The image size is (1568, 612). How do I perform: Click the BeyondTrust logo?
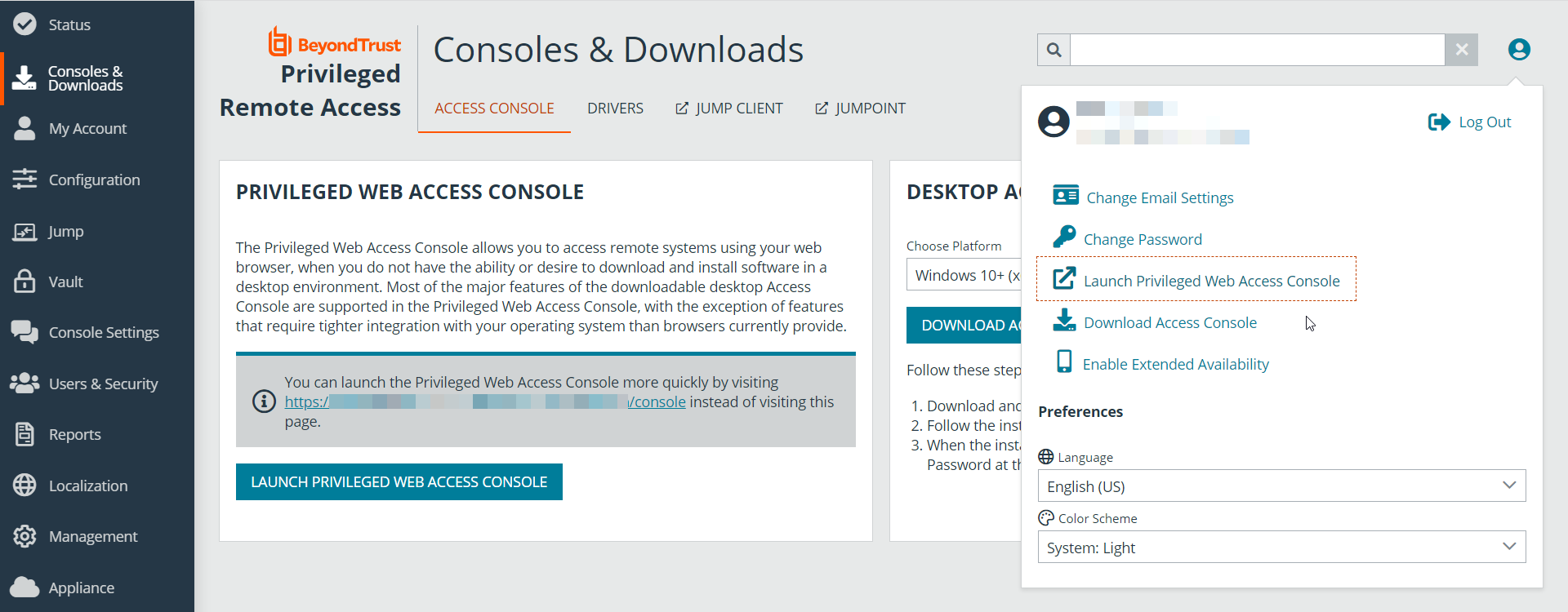[335, 42]
